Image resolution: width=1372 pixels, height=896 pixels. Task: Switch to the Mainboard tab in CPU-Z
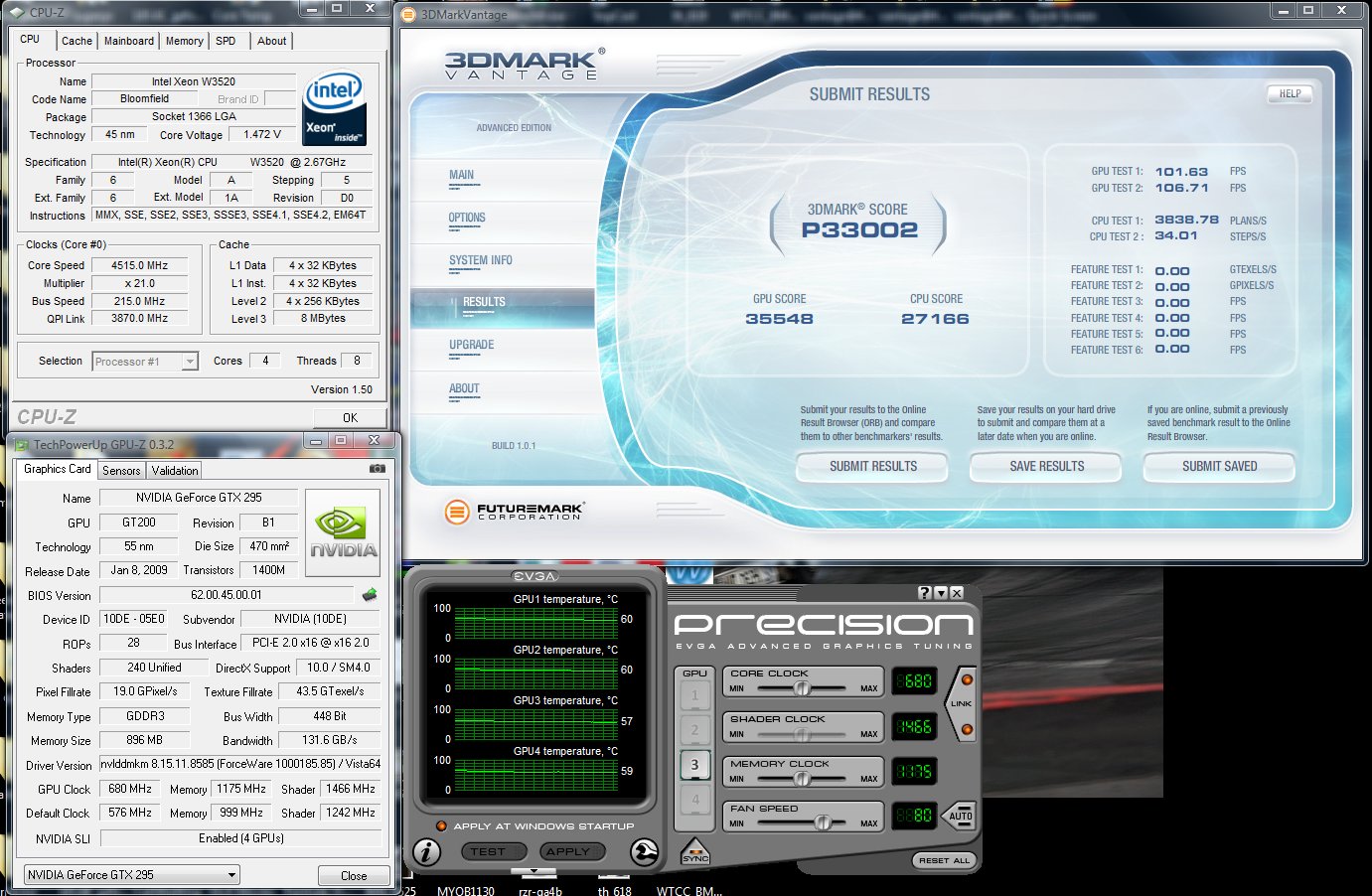point(129,41)
